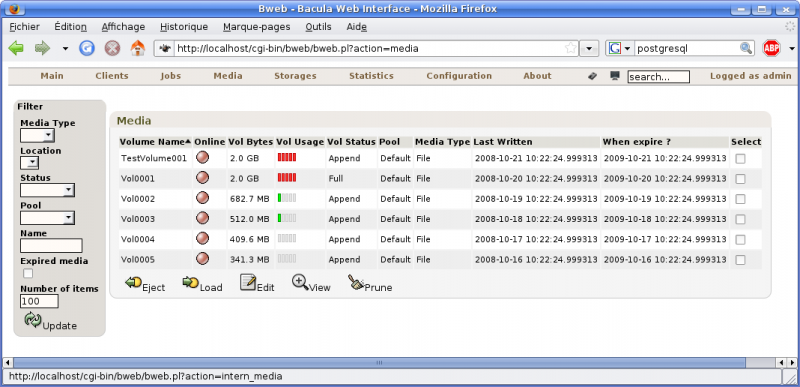Select the Vol0004 checkbox

pos(740,240)
